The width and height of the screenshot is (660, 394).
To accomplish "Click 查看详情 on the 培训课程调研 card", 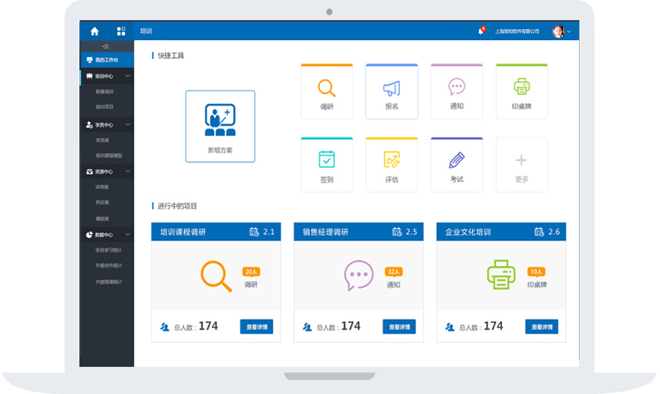I will [256, 327].
